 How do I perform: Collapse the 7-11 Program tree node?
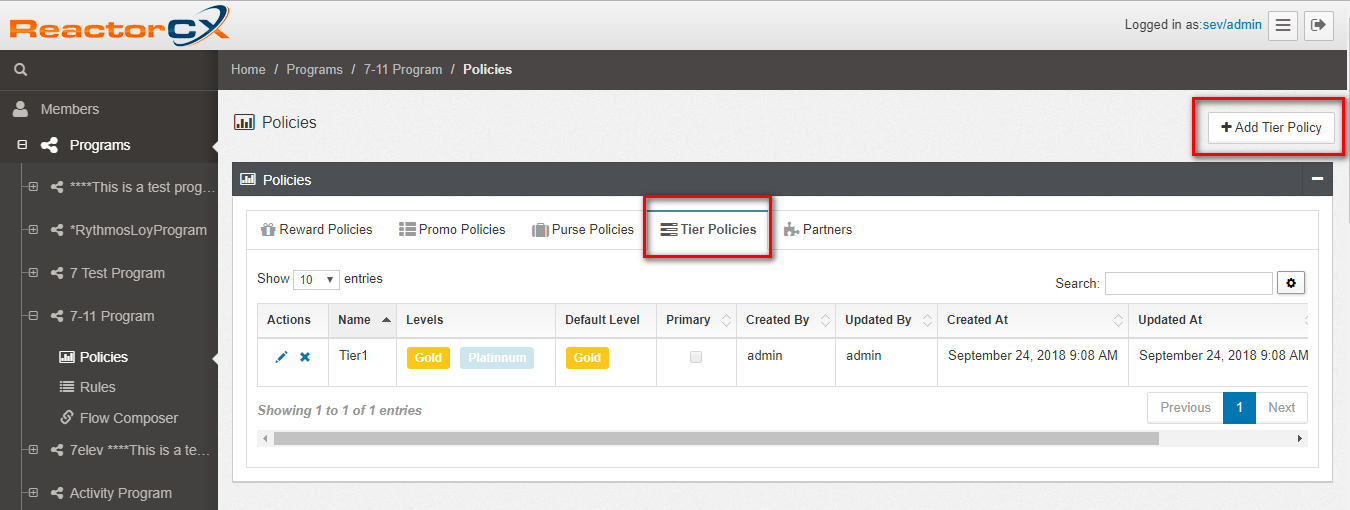pyautogui.click(x=33, y=316)
